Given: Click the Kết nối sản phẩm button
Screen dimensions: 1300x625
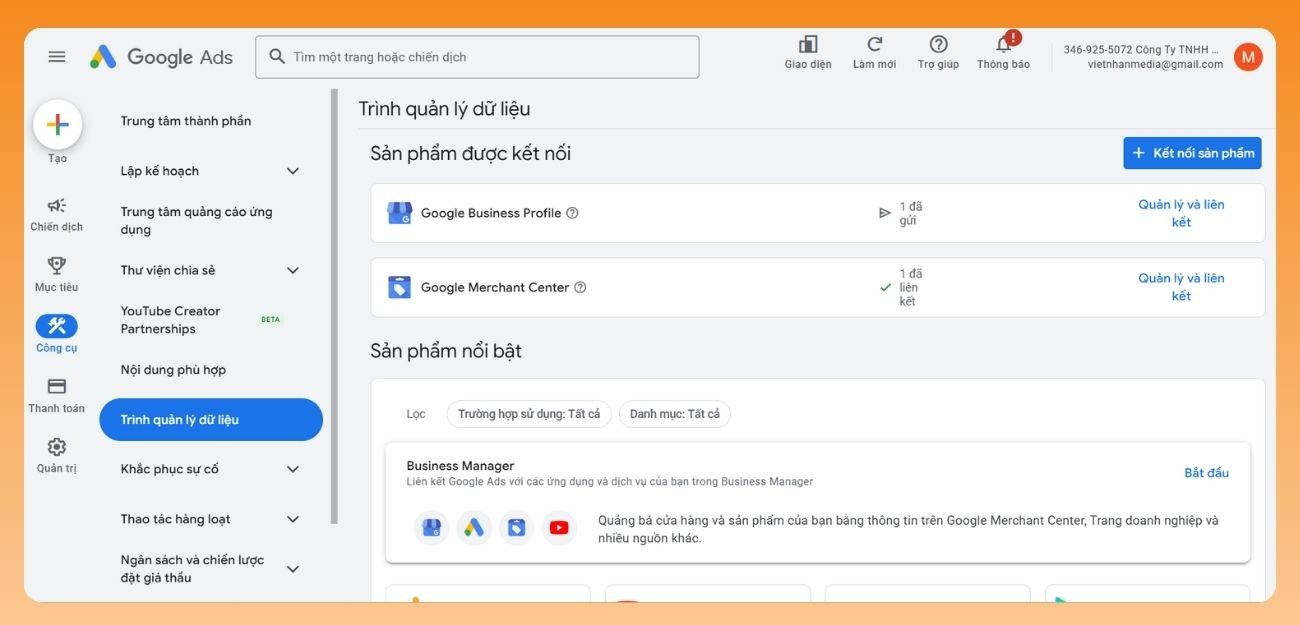Looking at the screenshot, I should tap(1192, 153).
